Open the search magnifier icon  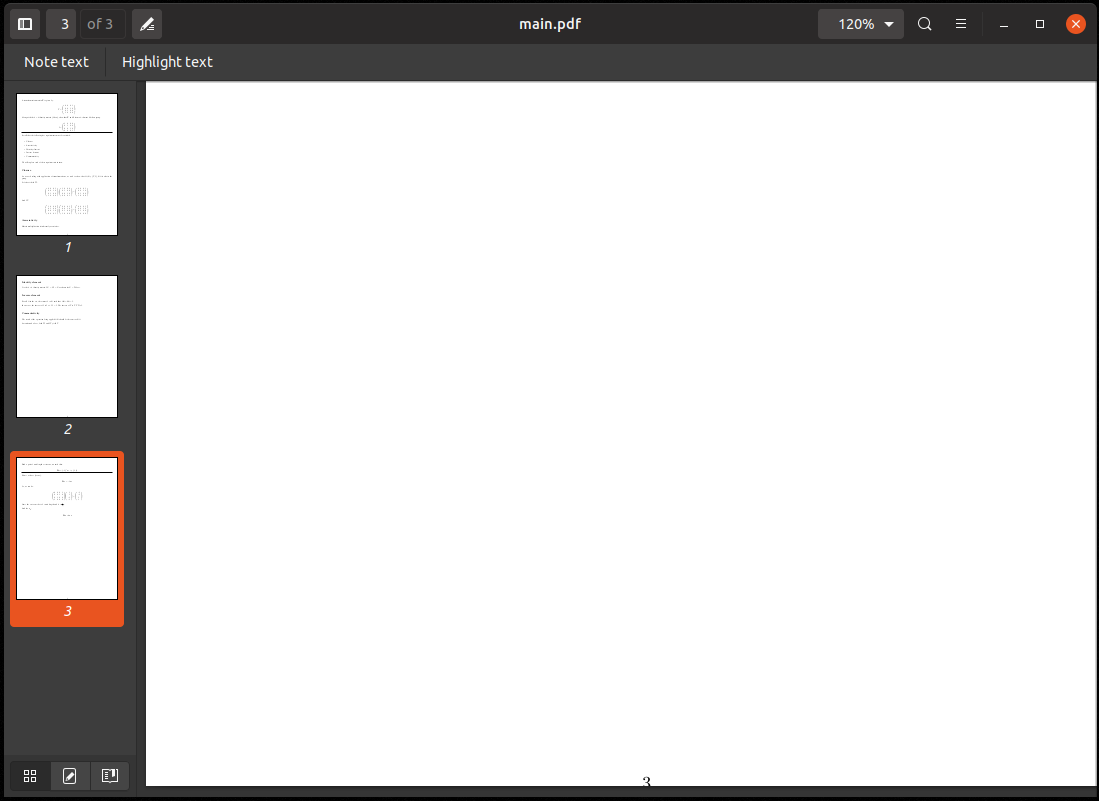[924, 24]
